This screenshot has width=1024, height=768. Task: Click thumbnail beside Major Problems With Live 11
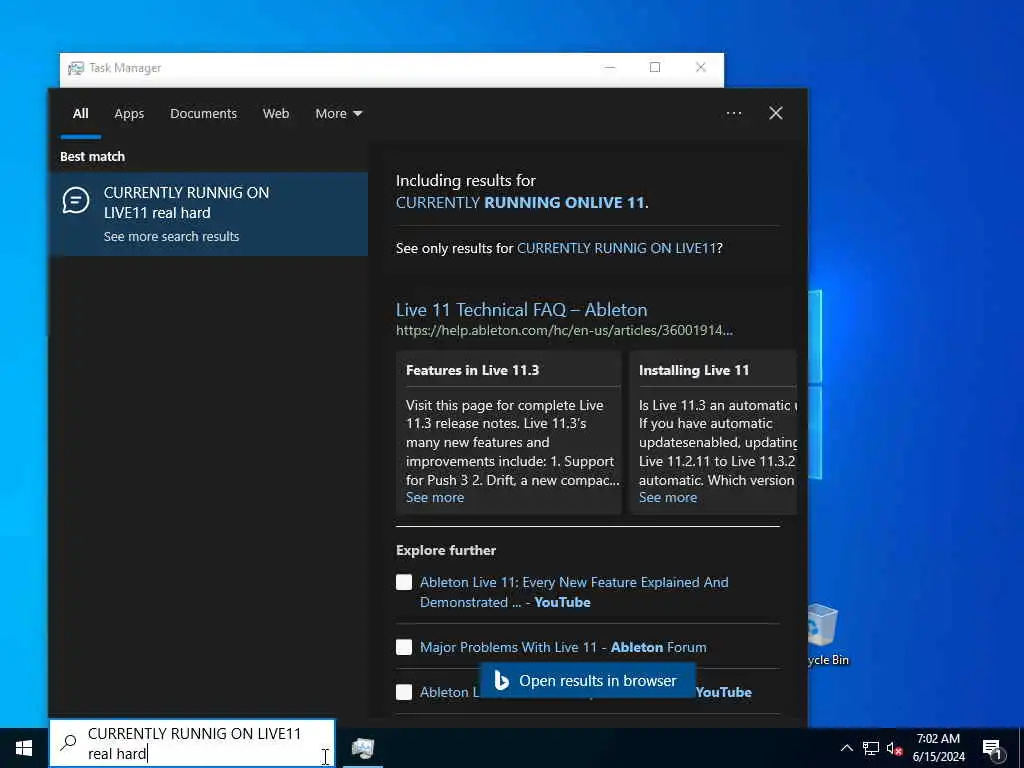(404, 647)
